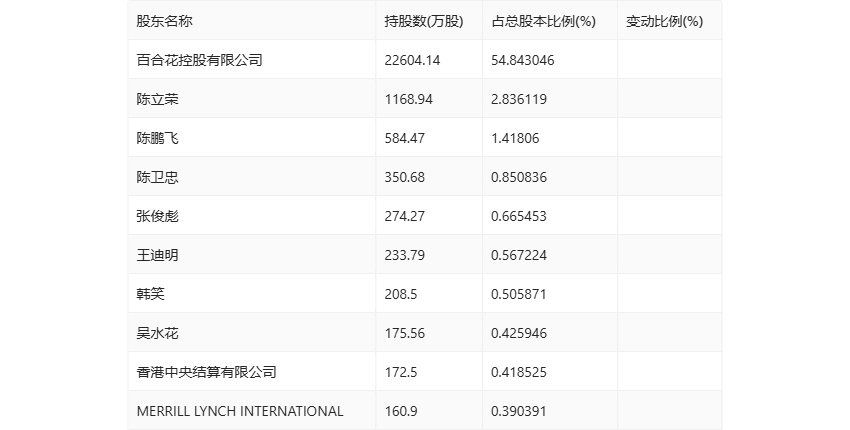The image size is (850, 430).
Task: Select shareholder 吴水花
Action: 157,333
